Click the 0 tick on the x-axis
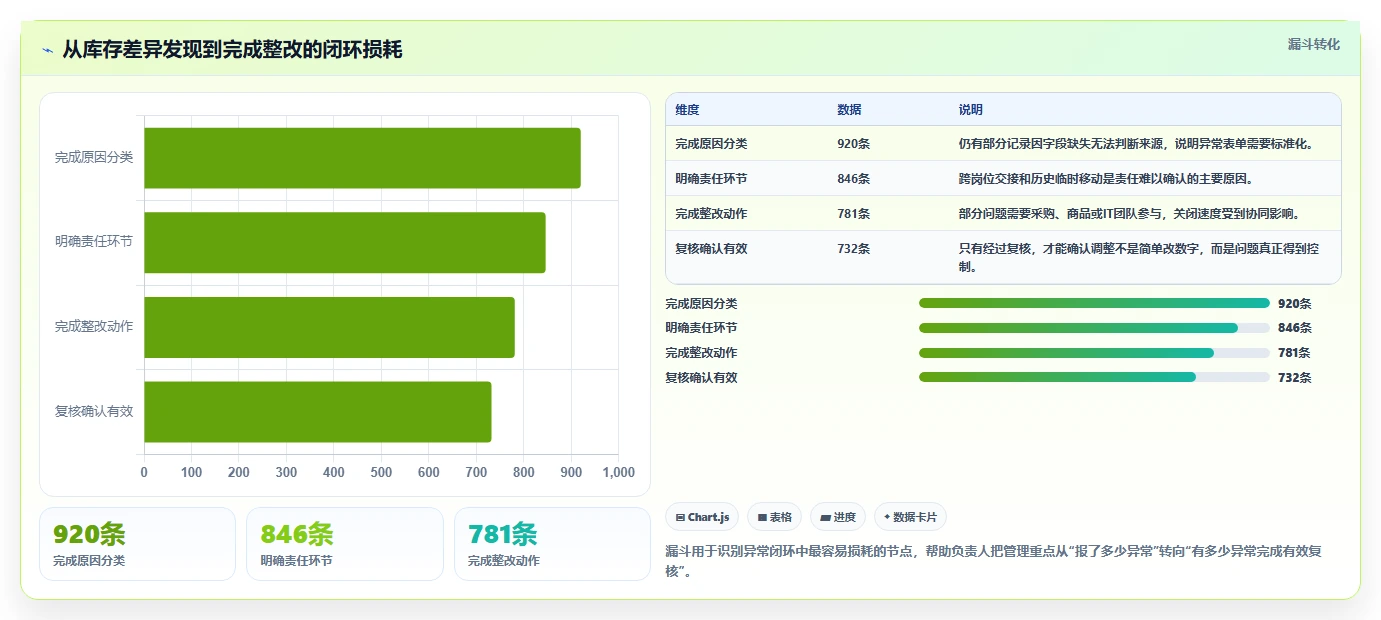 (x=144, y=472)
